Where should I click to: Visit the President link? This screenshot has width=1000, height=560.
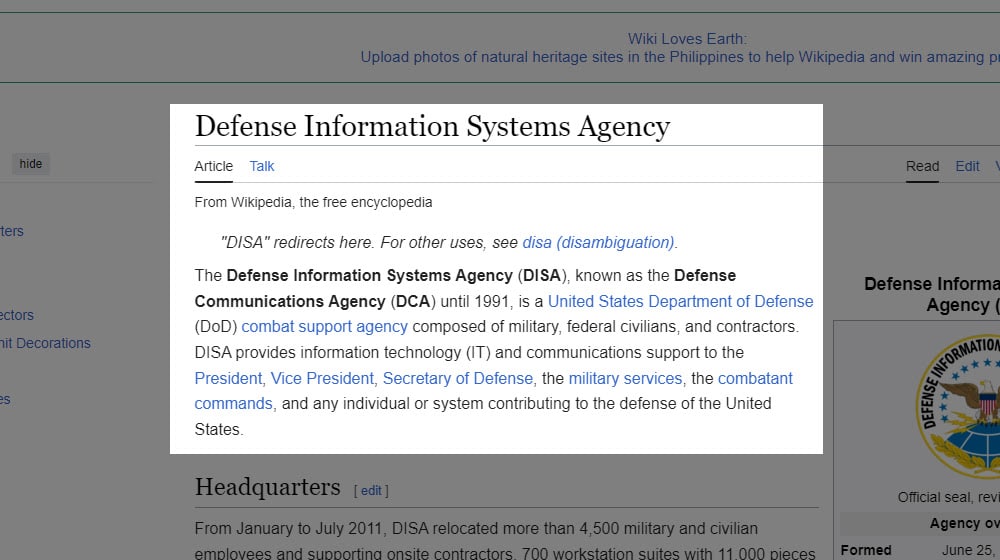click(228, 378)
